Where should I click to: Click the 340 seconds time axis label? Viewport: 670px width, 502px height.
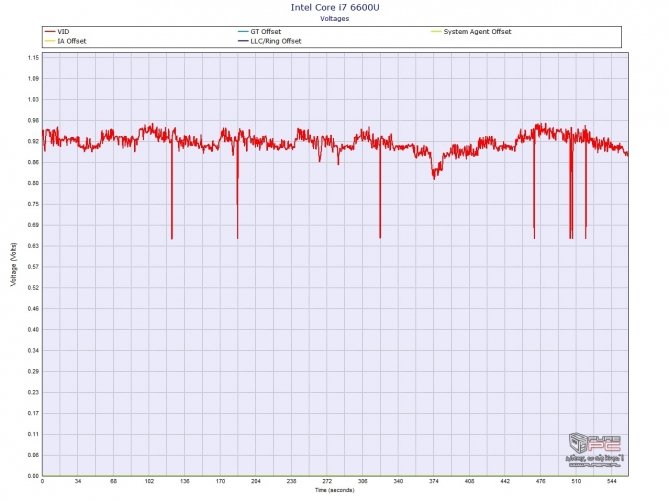pyautogui.click(x=398, y=481)
